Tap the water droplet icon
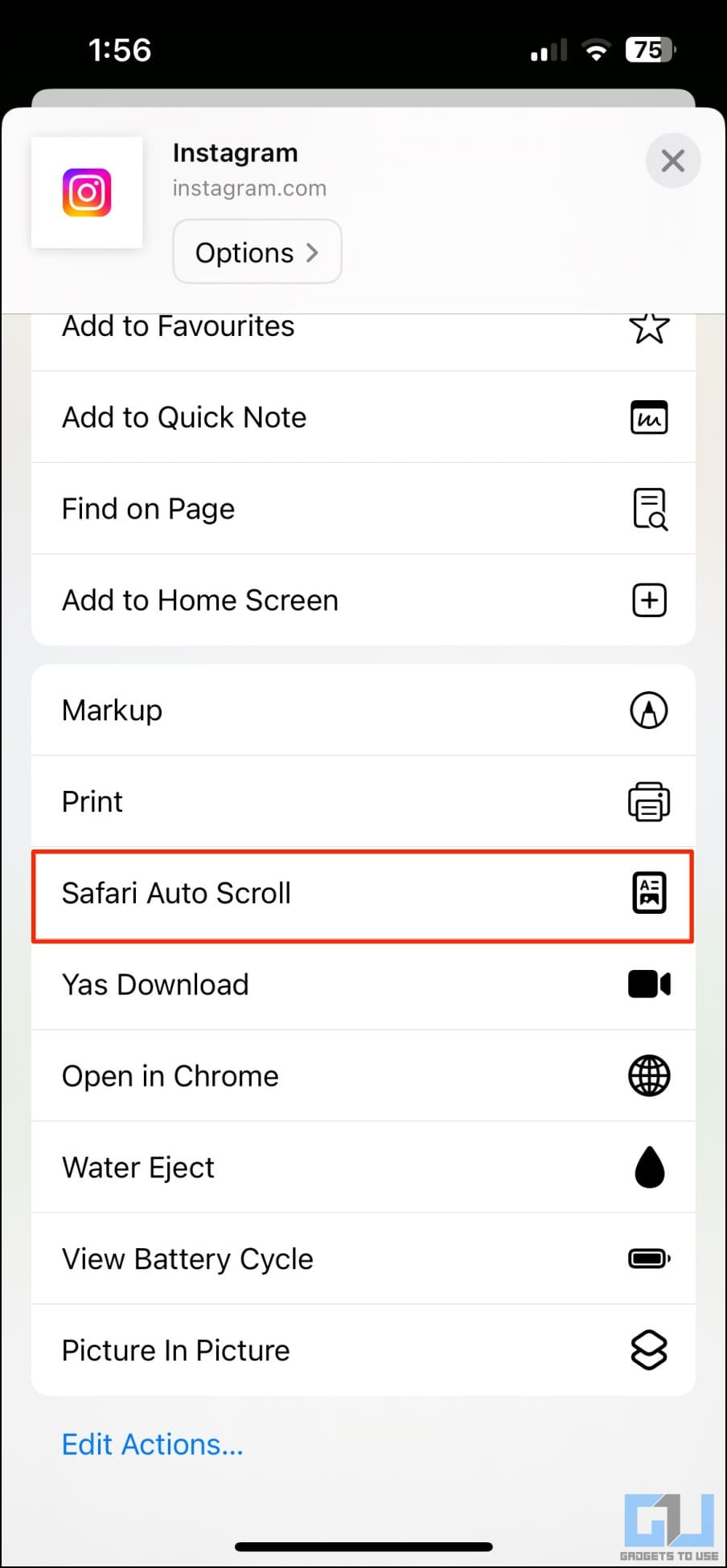Image resolution: width=727 pixels, height=1568 pixels. pos(650,1167)
